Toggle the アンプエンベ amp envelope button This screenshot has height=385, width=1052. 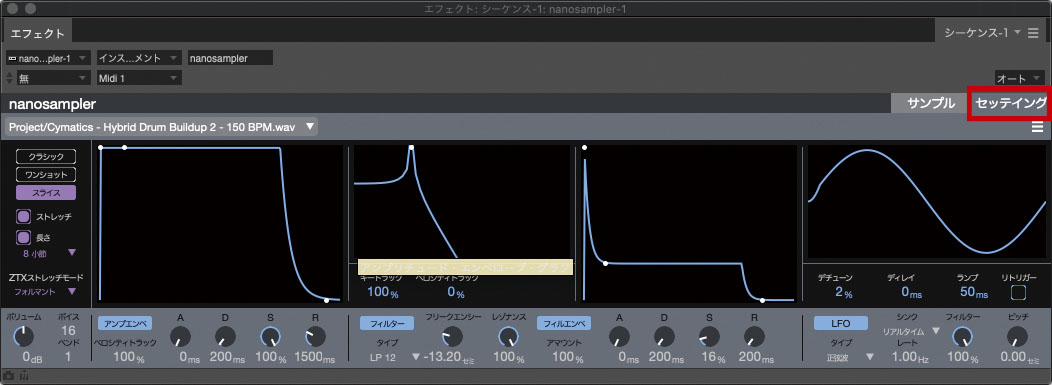tap(125, 323)
